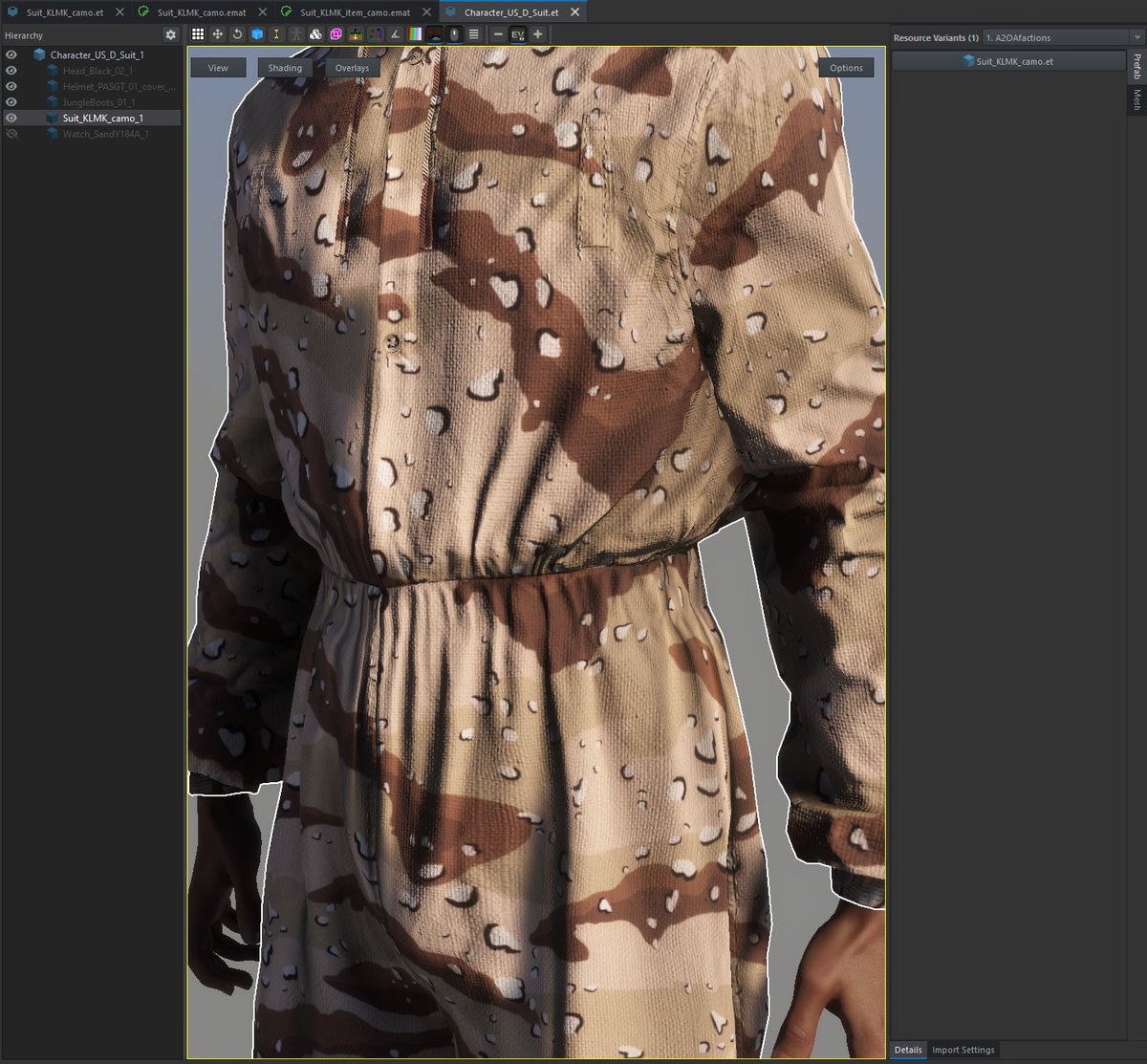Click the blue cube toolbar icon
Screen dimensions: 1147x1064
(257, 34)
